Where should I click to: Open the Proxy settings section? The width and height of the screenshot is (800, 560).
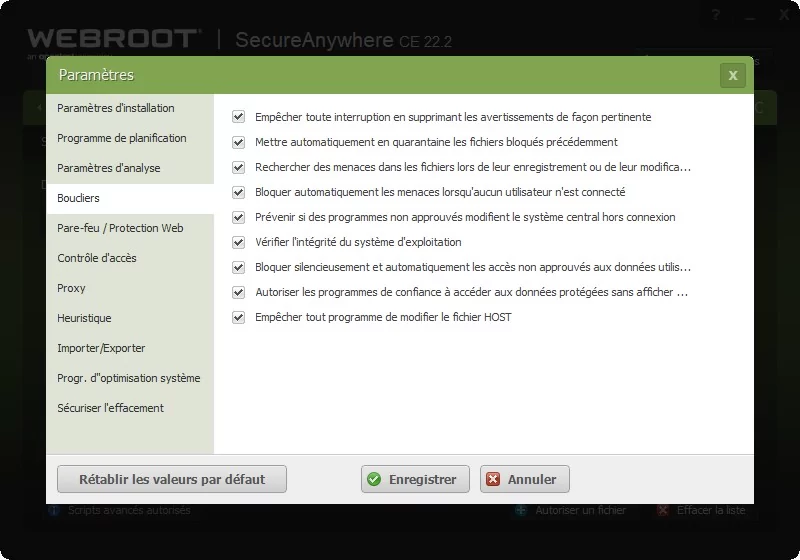click(x=71, y=288)
